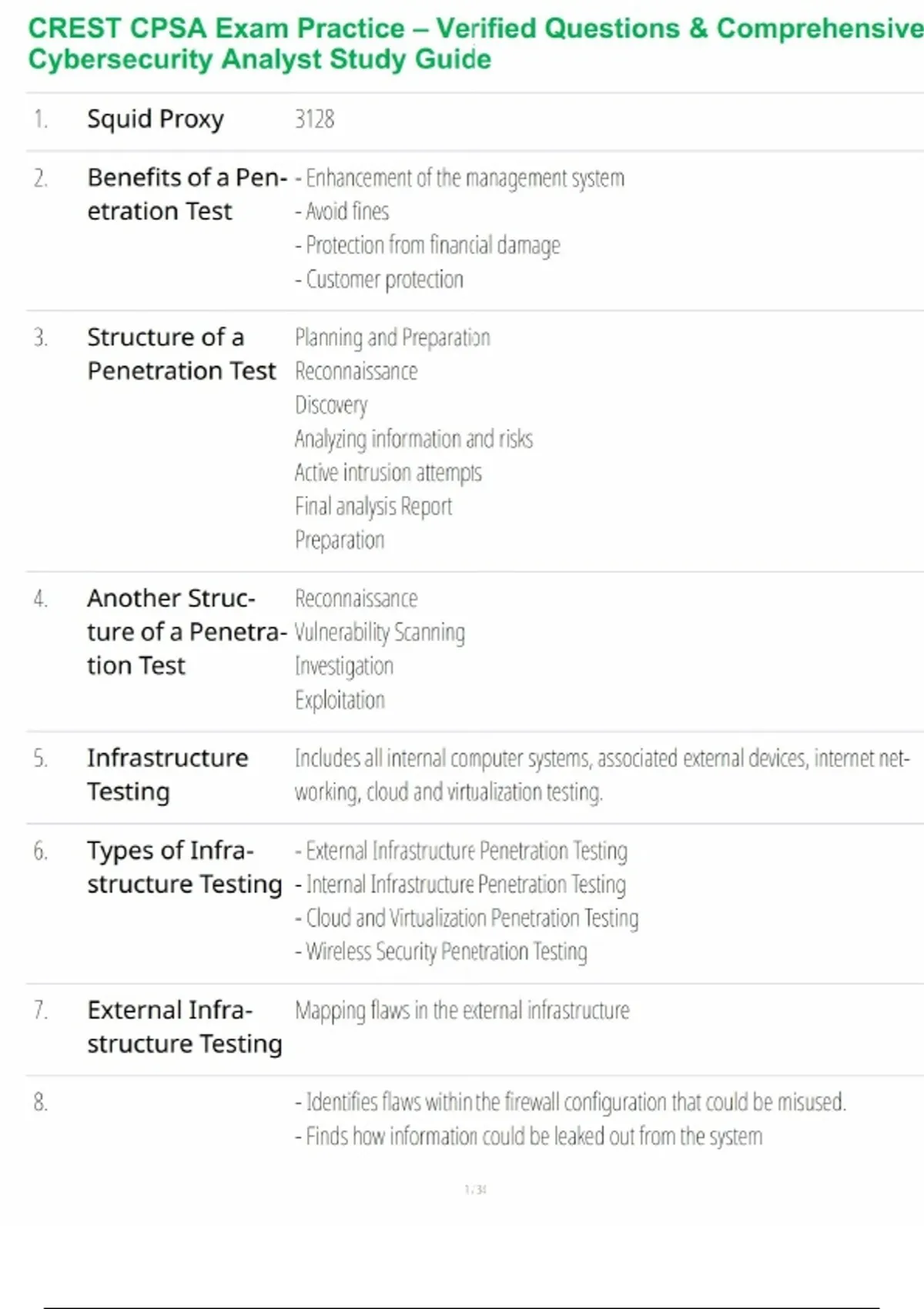Click the green CREST CPSA study guide title

[475, 43]
